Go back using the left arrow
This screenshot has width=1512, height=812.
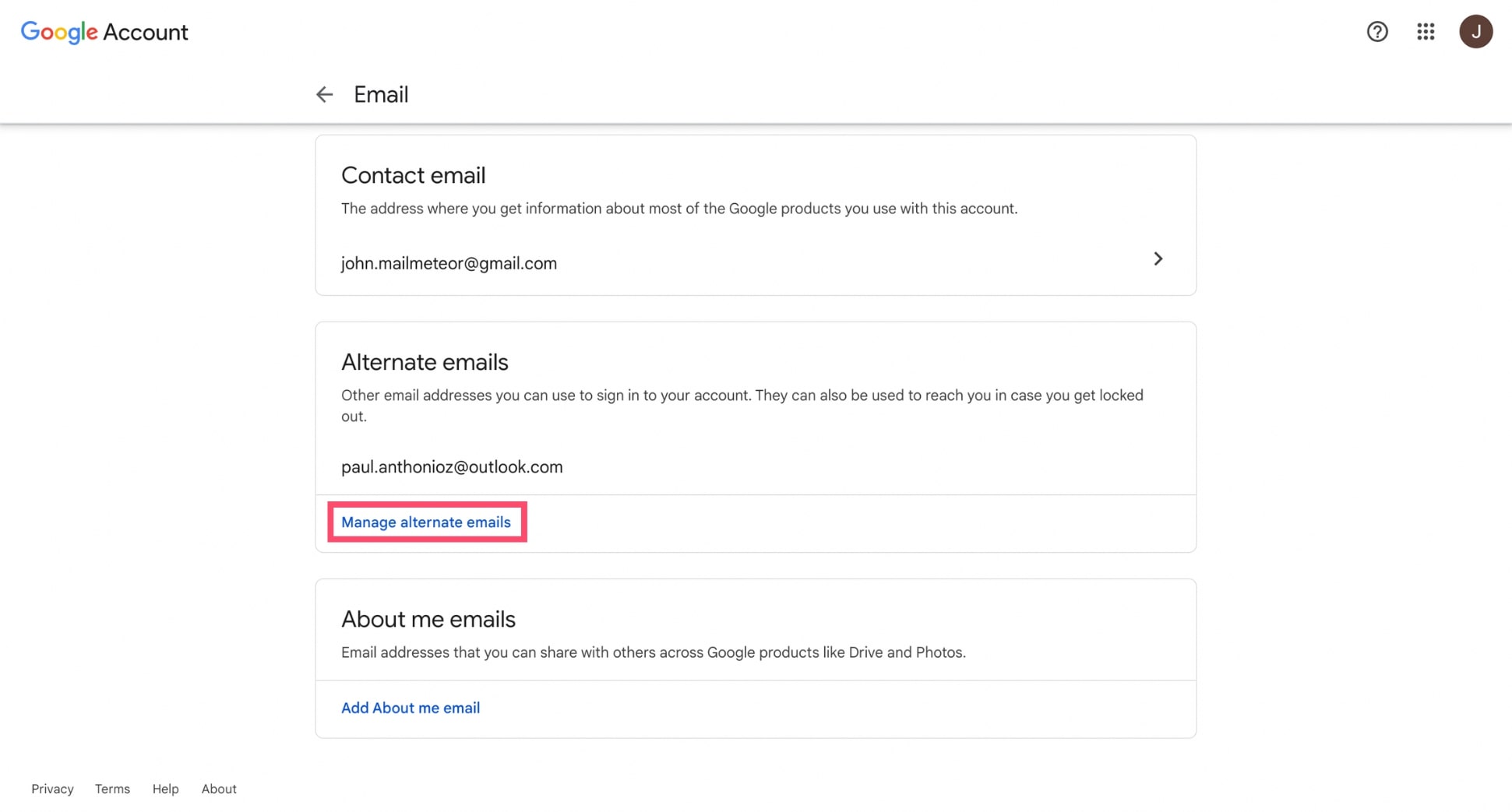click(x=324, y=94)
